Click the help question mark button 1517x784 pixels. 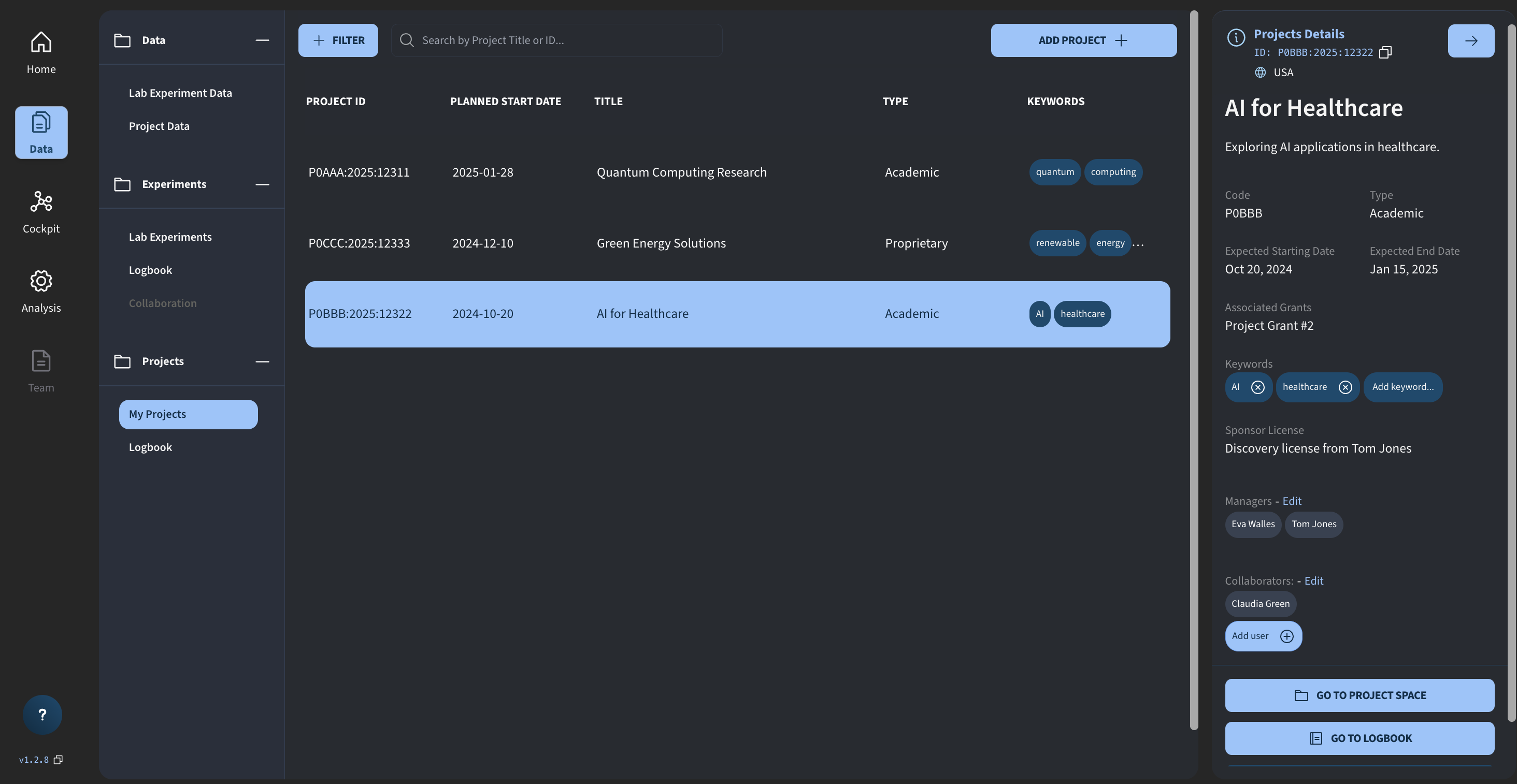[42, 714]
